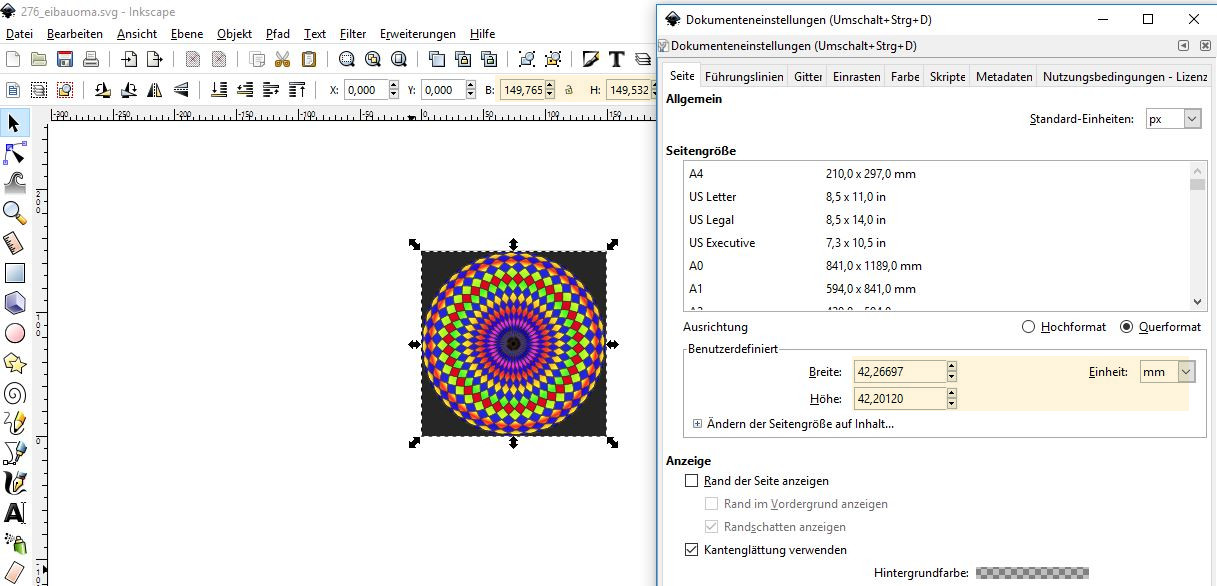
Task: Select the Text tool
Action: tap(15, 513)
